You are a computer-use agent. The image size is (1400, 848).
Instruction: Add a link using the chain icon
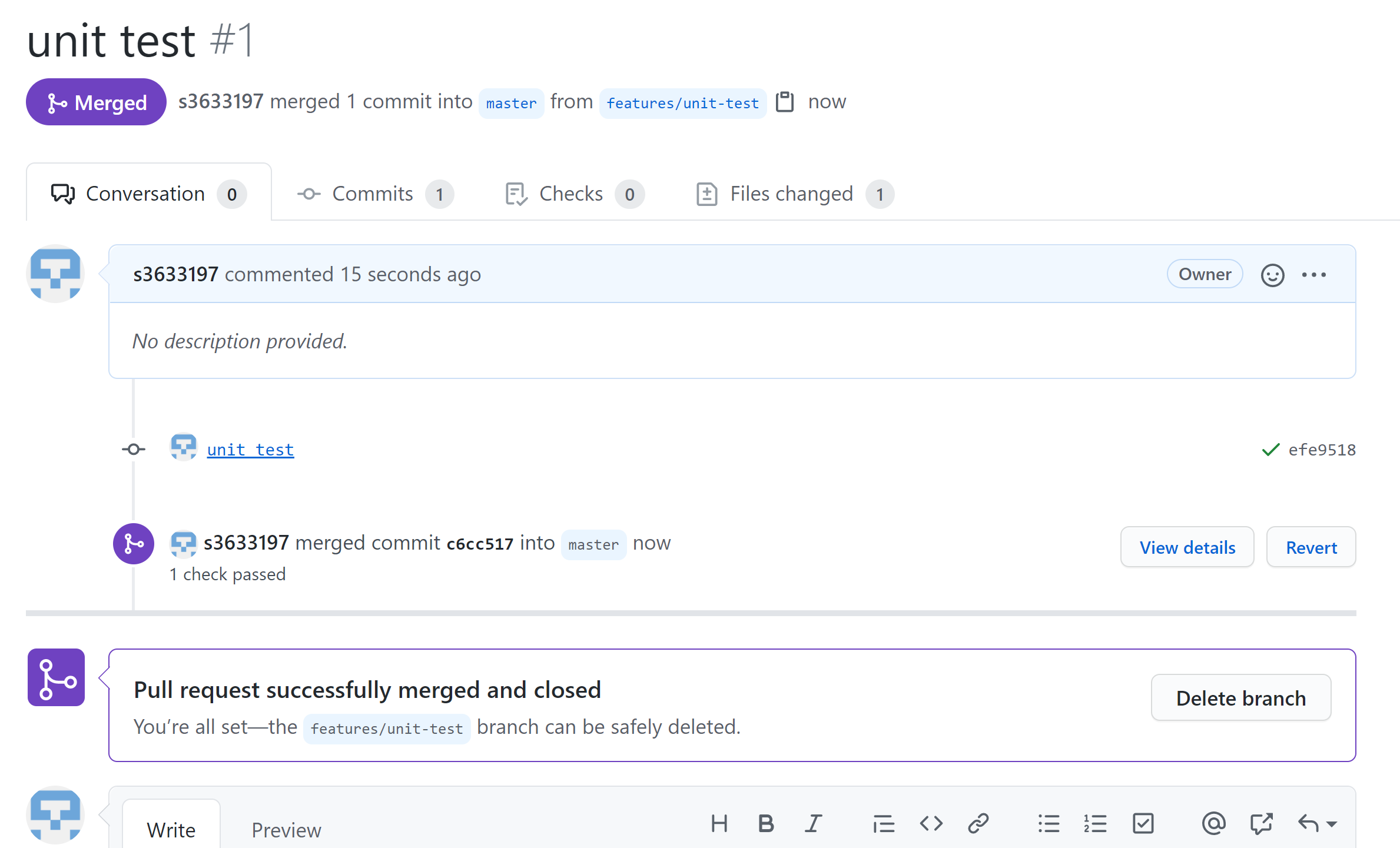(x=978, y=823)
